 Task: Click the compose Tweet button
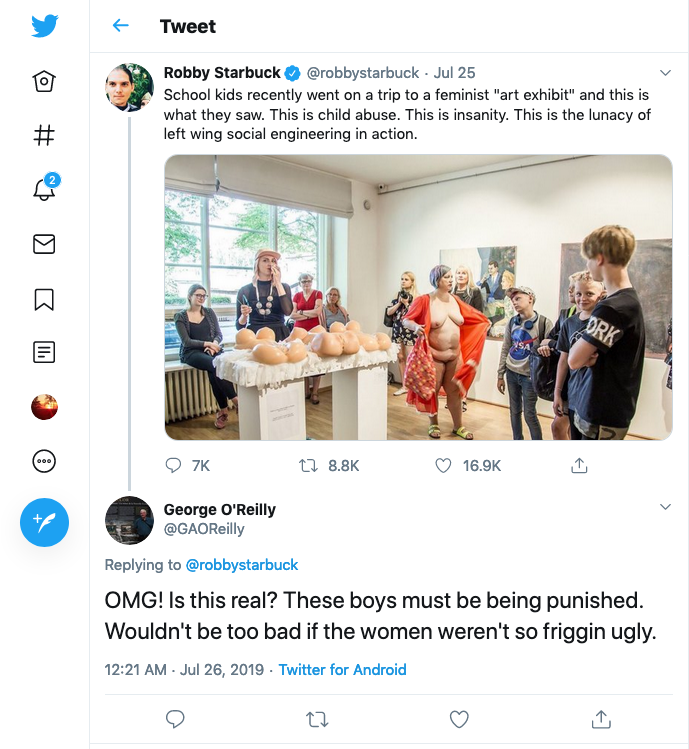pos(44,522)
